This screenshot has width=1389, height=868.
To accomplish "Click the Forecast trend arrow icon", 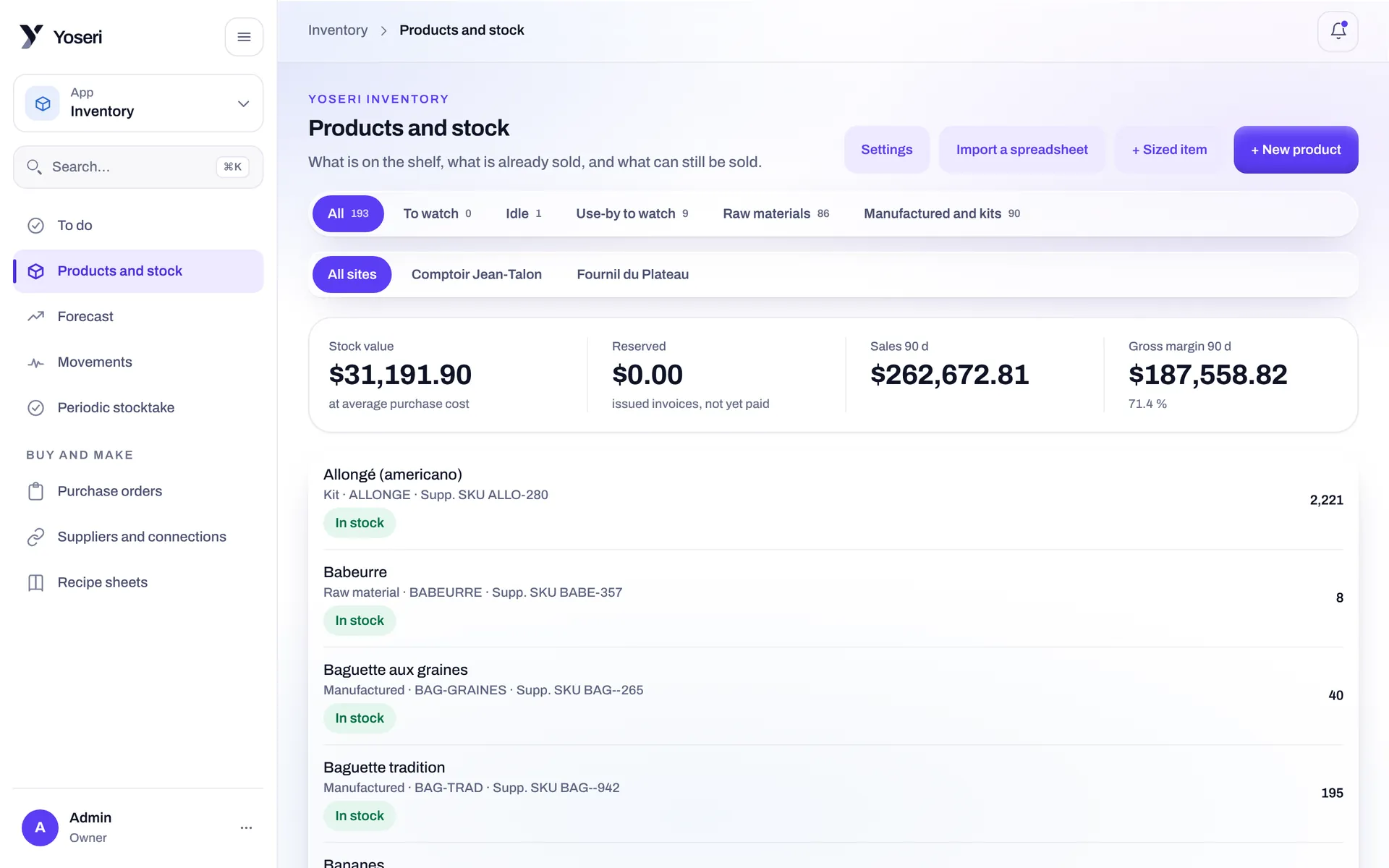I will (x=35, y=317).
